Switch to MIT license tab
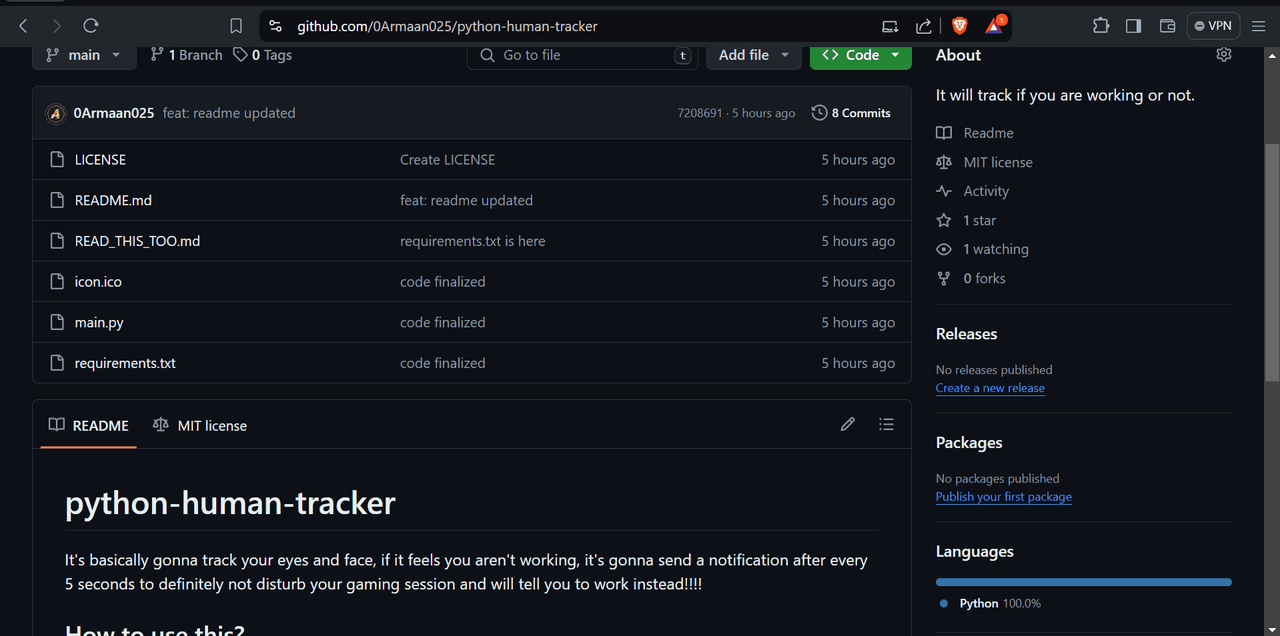The width and height of the screenshot is (1280, 636). point(200,425)
